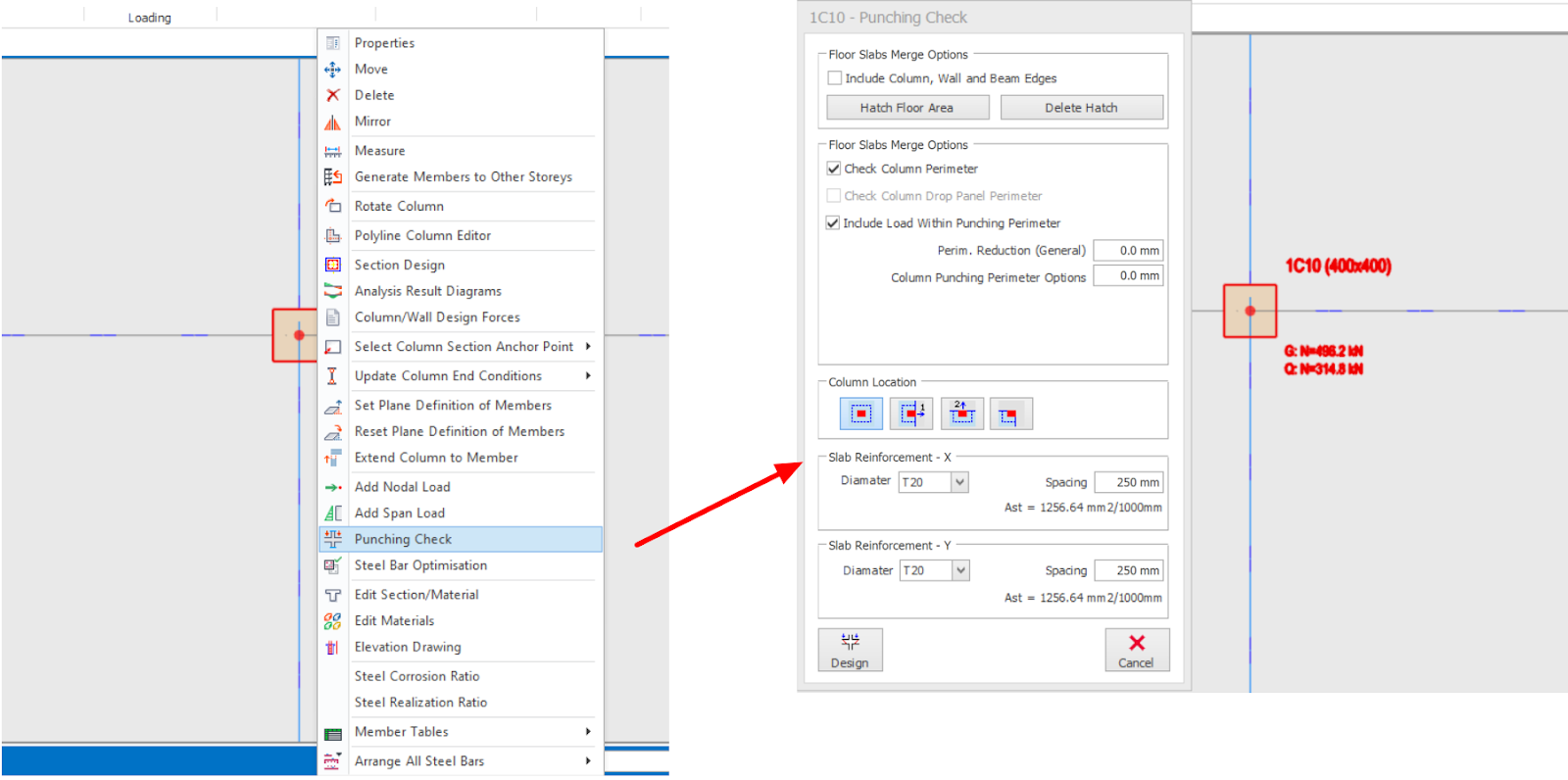Click the Mirror icon in context menu
1568x780 pixels.
click(x=333, y=122)
